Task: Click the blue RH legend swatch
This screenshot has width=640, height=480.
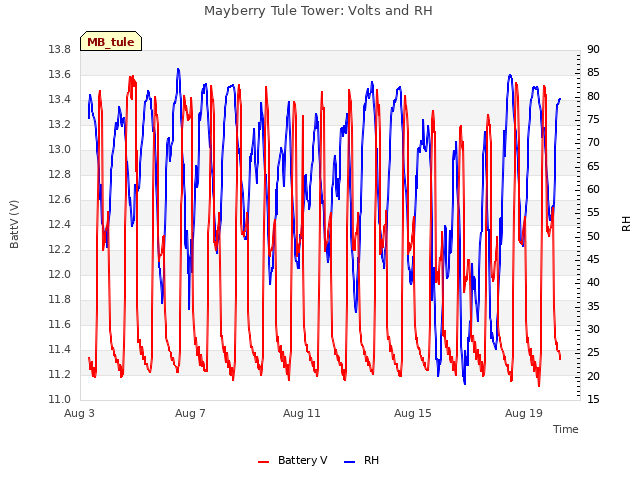Action: coord(350,461)
